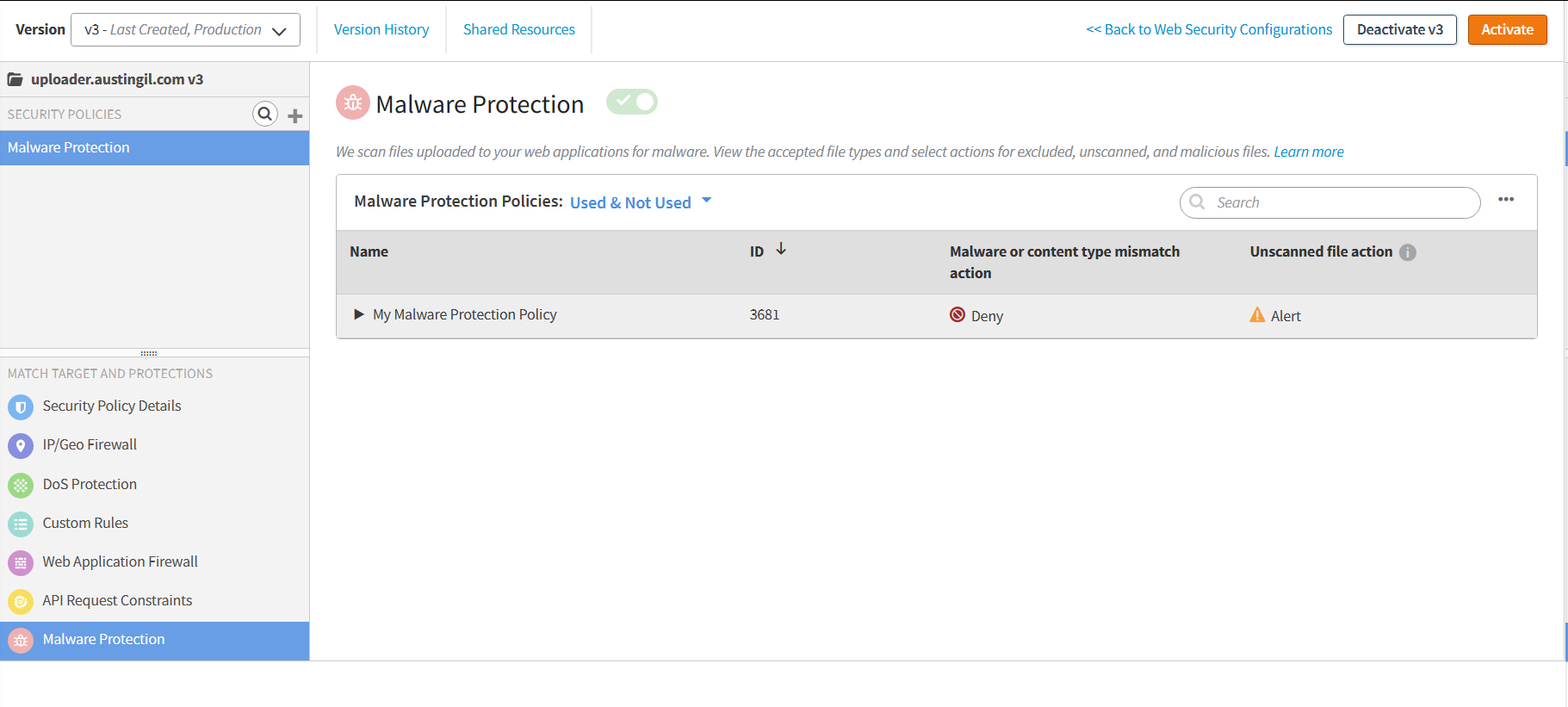Switch to the Version History tab
This screenshot has width=1568, height=707.
[381, 30]
